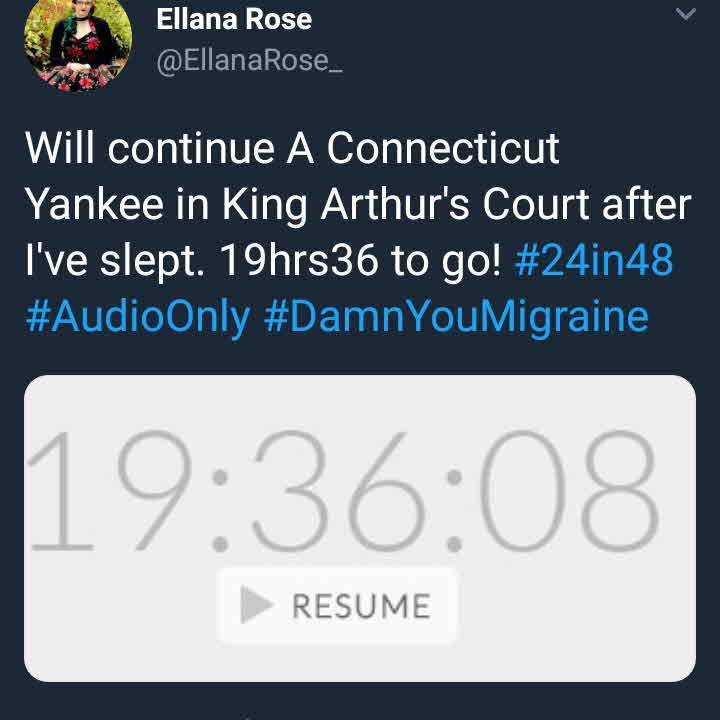720x720 pixels.
Task: Click the text "Yankee in King Arthur's Court"
Action: click(x=307, y=205)
